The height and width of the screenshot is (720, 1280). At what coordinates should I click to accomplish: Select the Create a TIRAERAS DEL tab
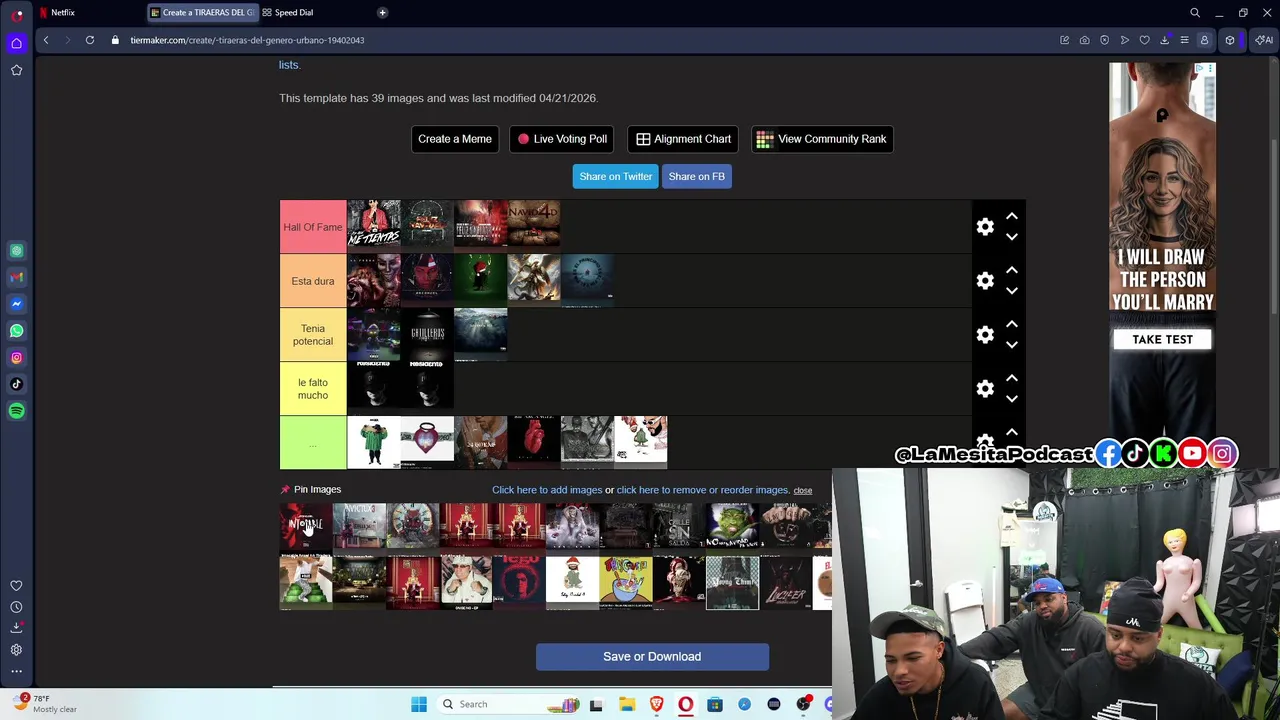click(202, 12)
